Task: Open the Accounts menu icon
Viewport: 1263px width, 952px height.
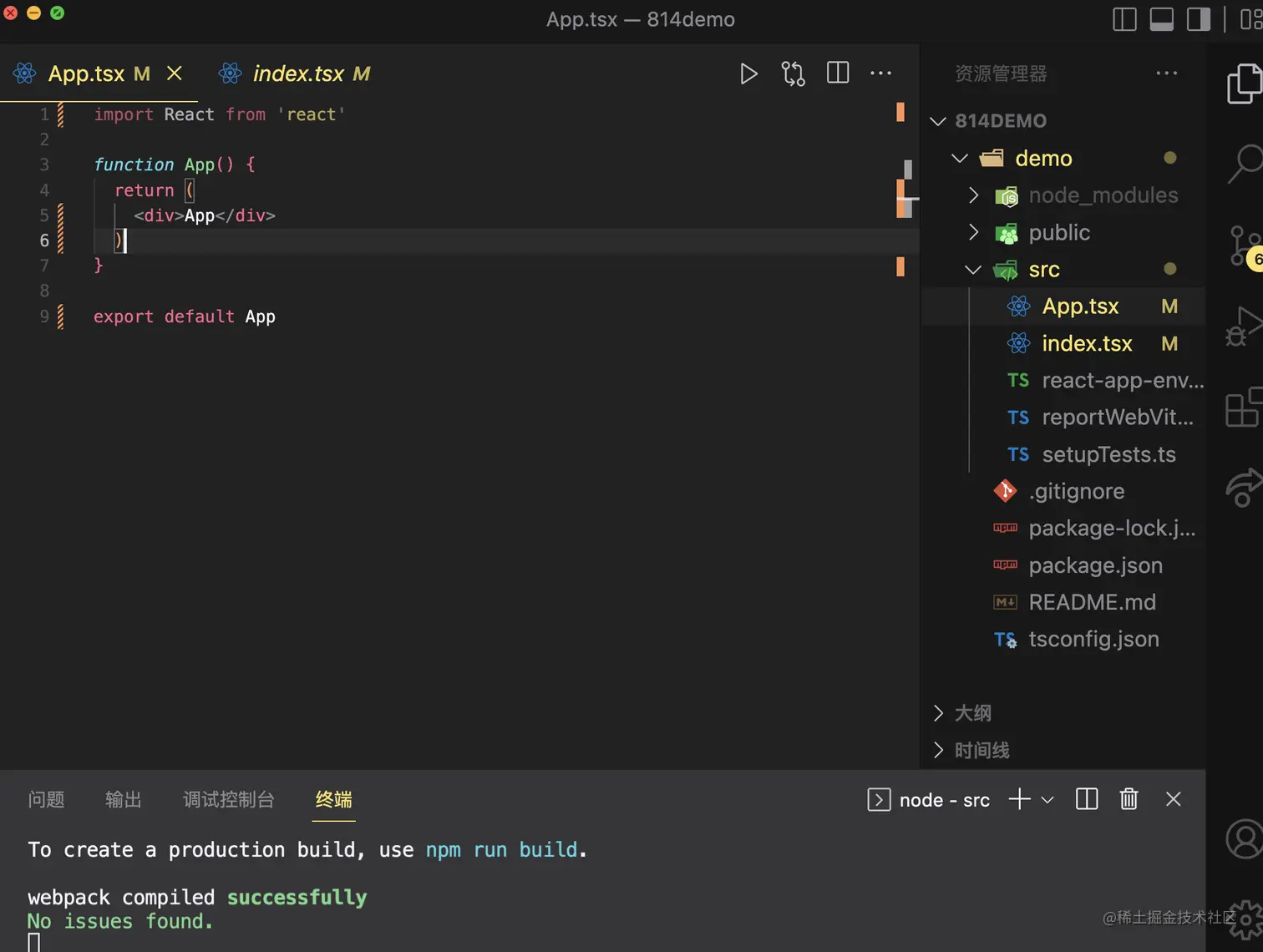Action: (x=1244, y=838)
